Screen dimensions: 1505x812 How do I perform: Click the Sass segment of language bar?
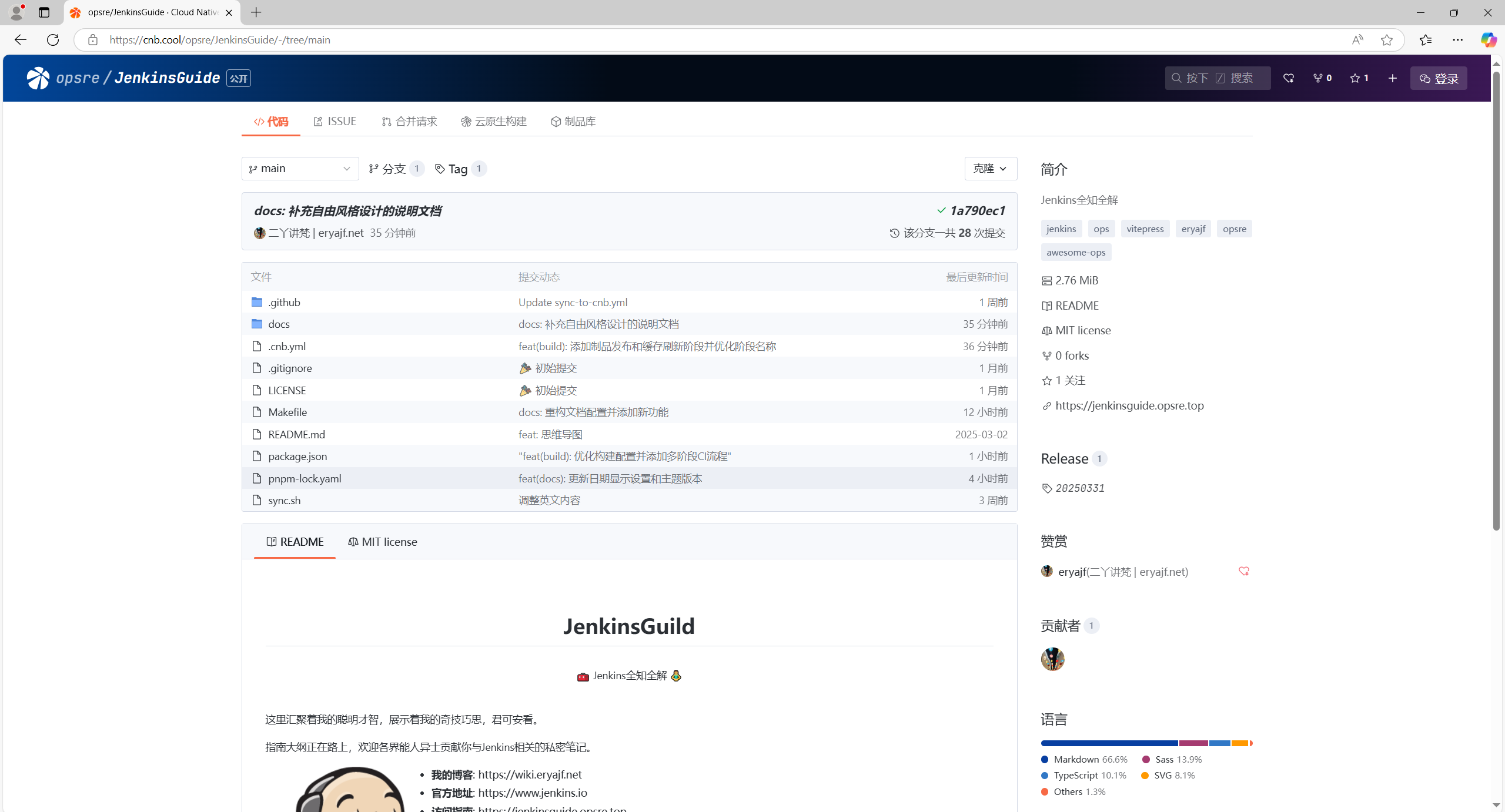click(1193, 743)
